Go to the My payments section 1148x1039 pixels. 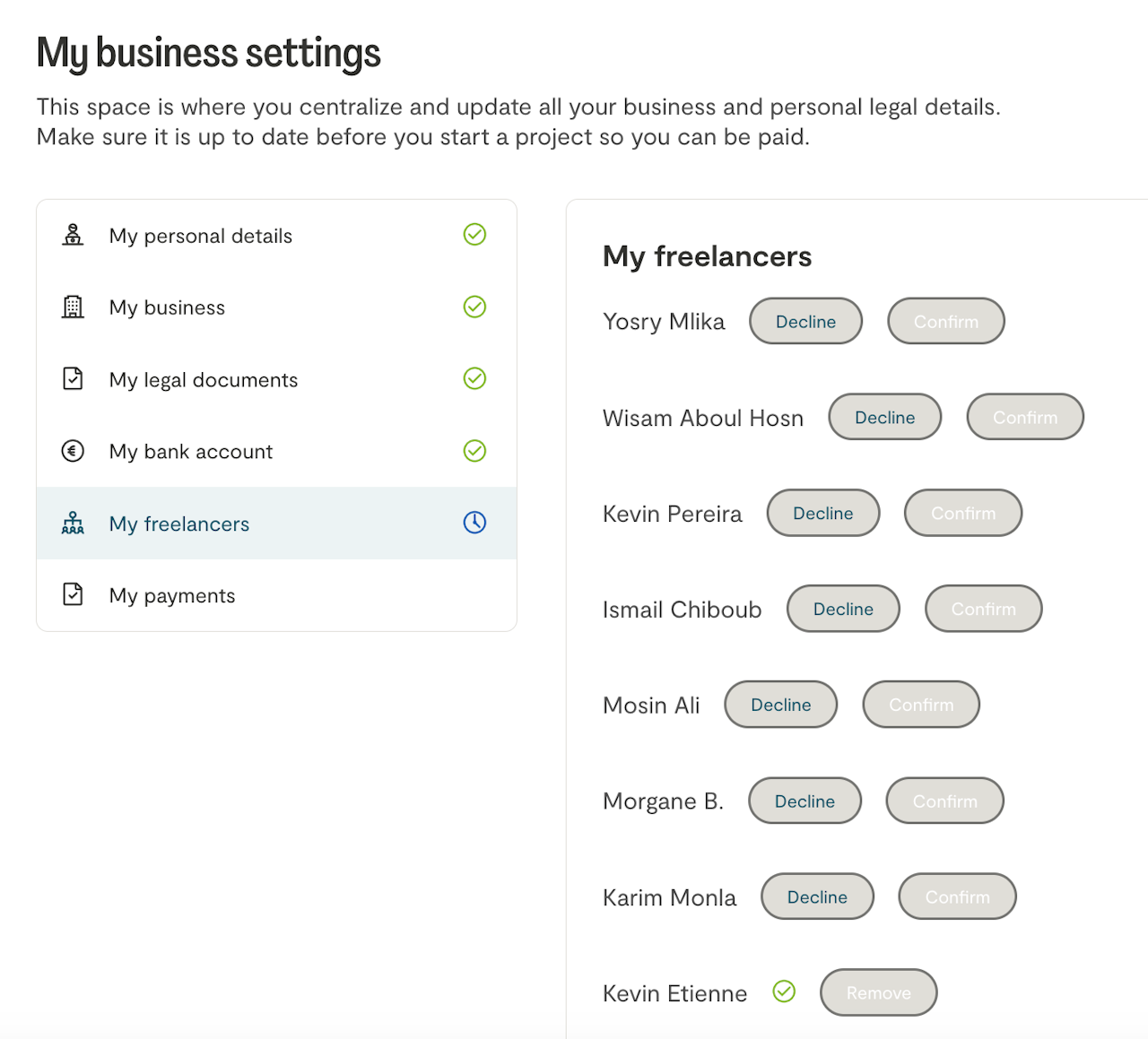pyautogui.click(x=172, y=596)
